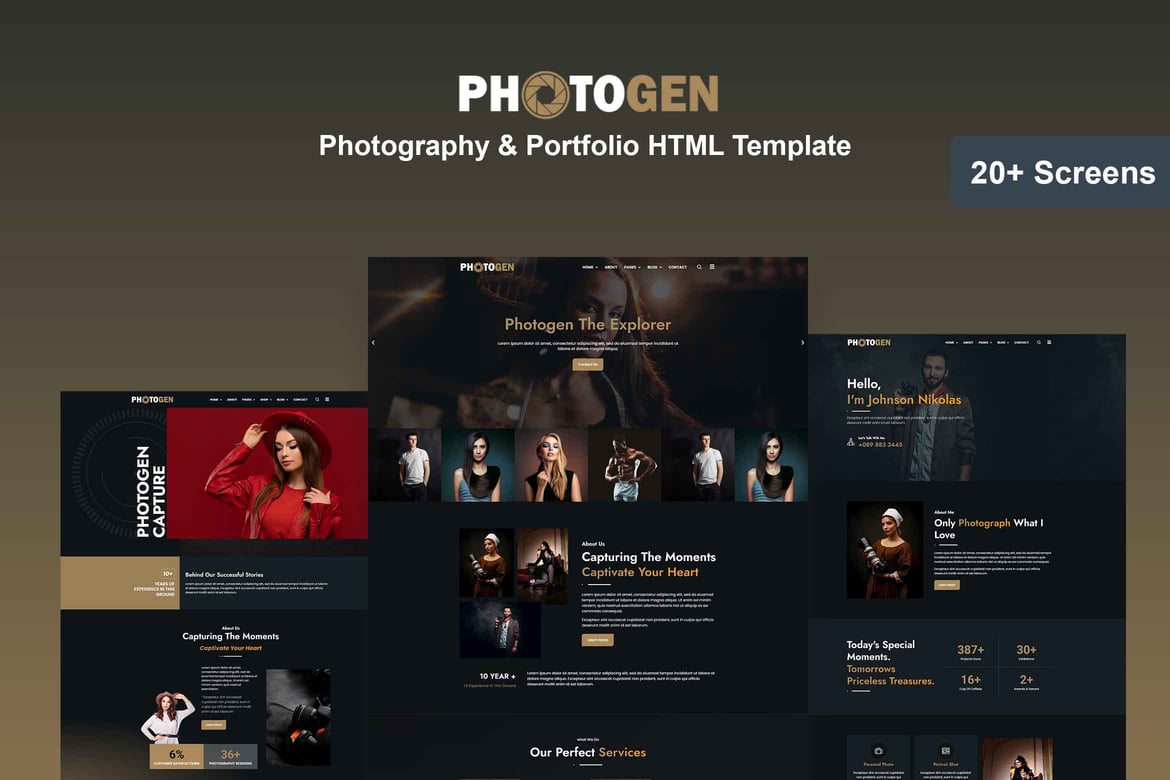Click the '2+' counter value
The height and width of the screenshot is (780, 1170).
click(x=1027, y=680)
